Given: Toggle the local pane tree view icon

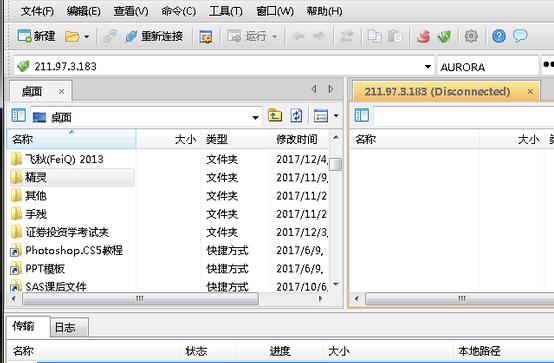Looking at the screenshot, I should (x=18, y=116).
